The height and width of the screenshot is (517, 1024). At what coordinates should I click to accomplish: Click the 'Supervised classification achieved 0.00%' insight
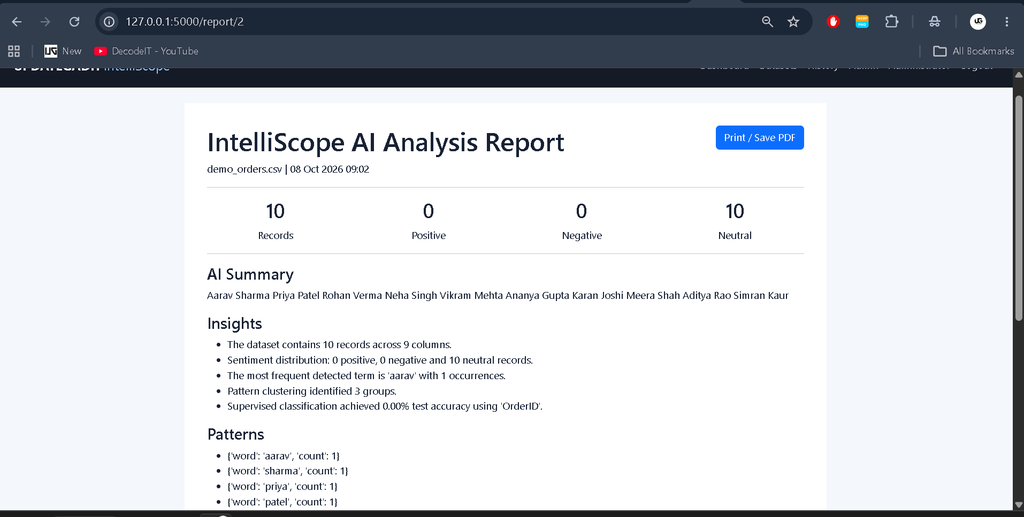click(385, 406)
